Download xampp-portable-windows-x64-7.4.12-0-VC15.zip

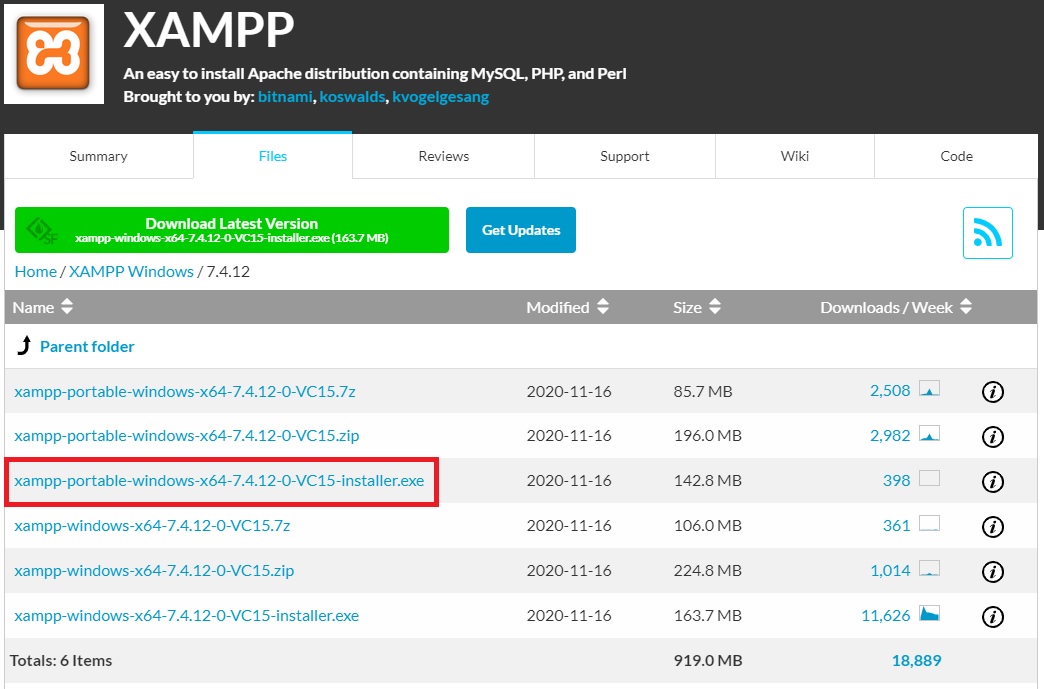186,436
